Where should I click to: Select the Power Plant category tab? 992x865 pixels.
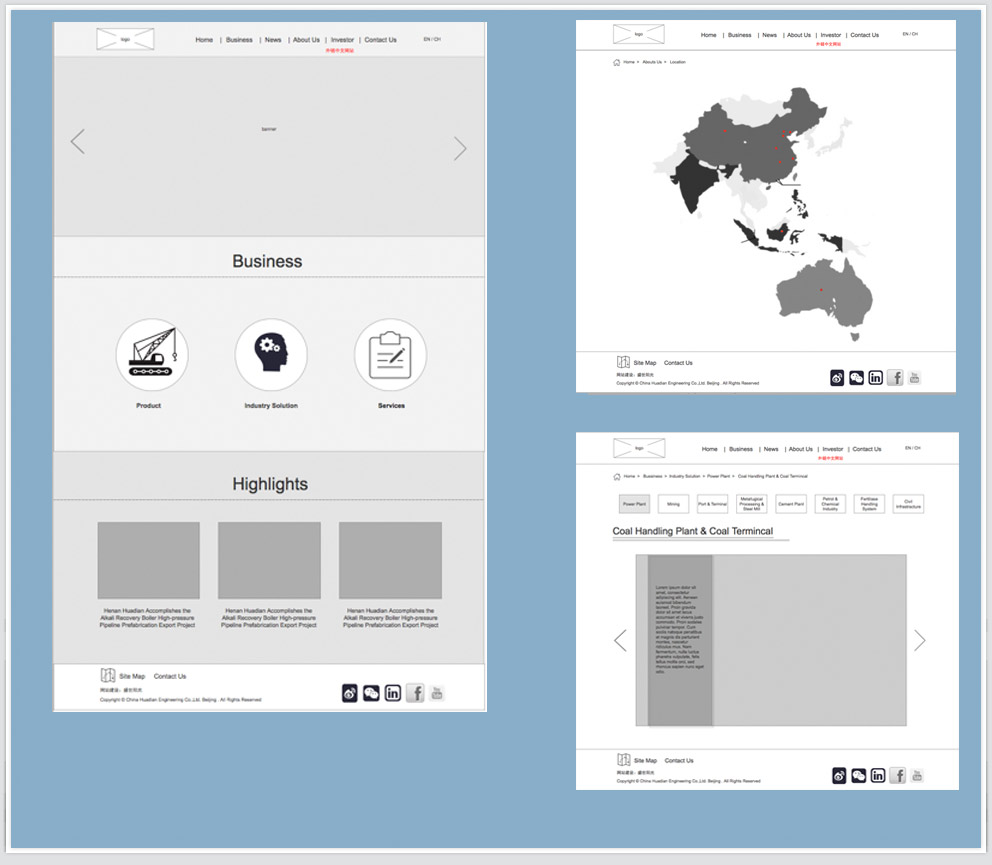(635, 504)
